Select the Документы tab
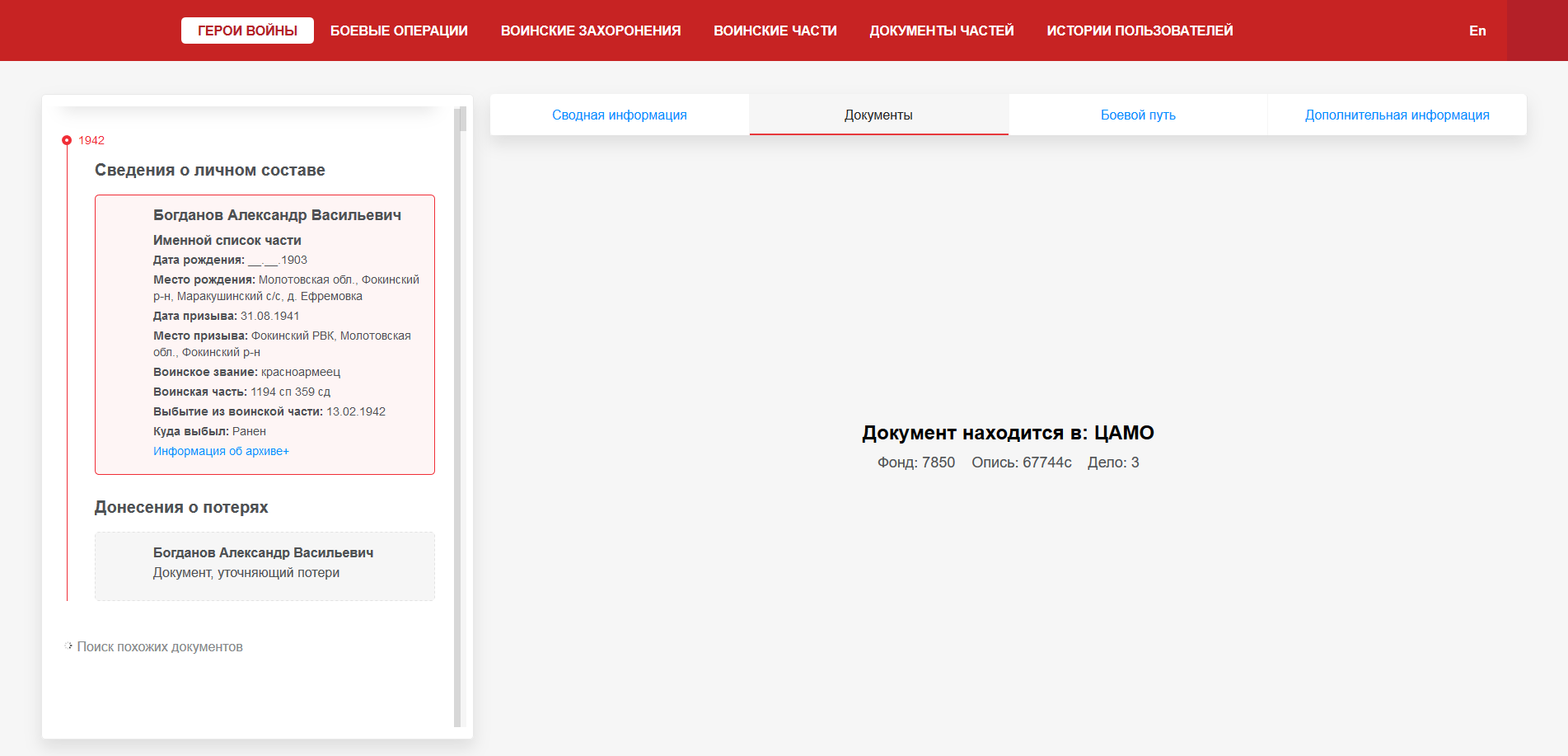This screenshot has width=1568, height=756. point(878,115)
